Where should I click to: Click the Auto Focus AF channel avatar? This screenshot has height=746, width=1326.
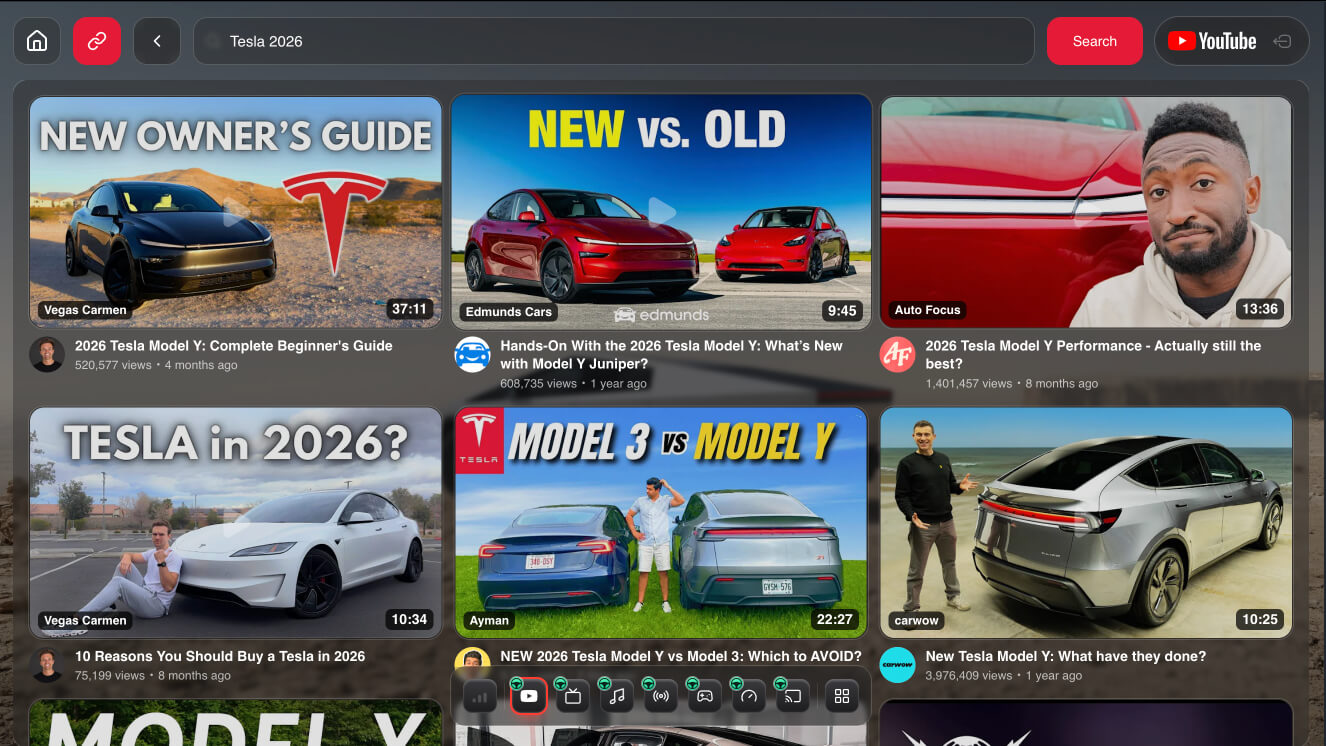coord(897,354)
